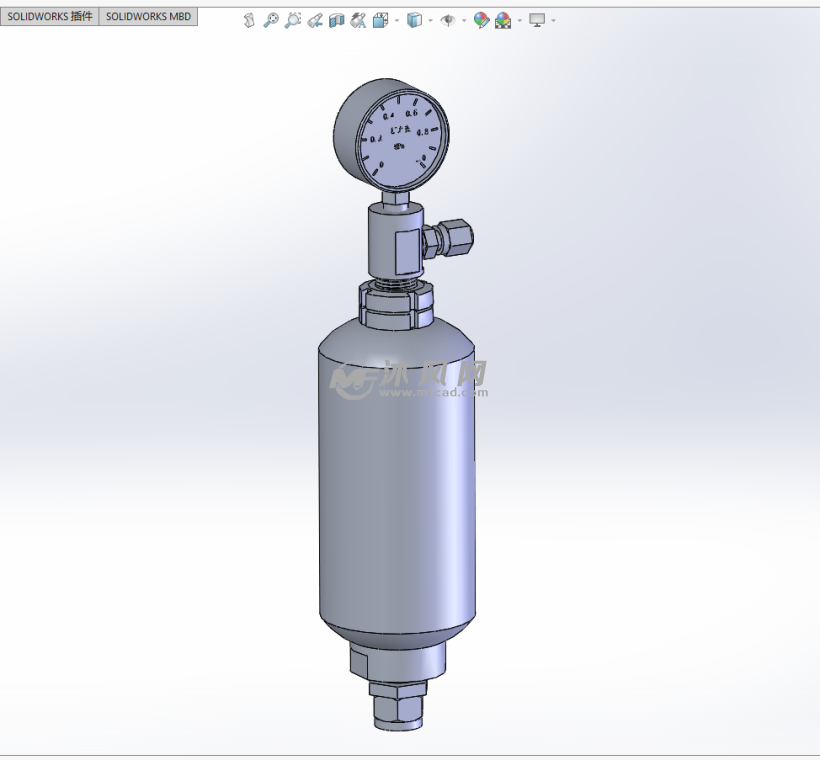Switch to the SOLIDWORKS 插件 tab
The height and width of the screenshot is (760, 820).
[50, 17]
